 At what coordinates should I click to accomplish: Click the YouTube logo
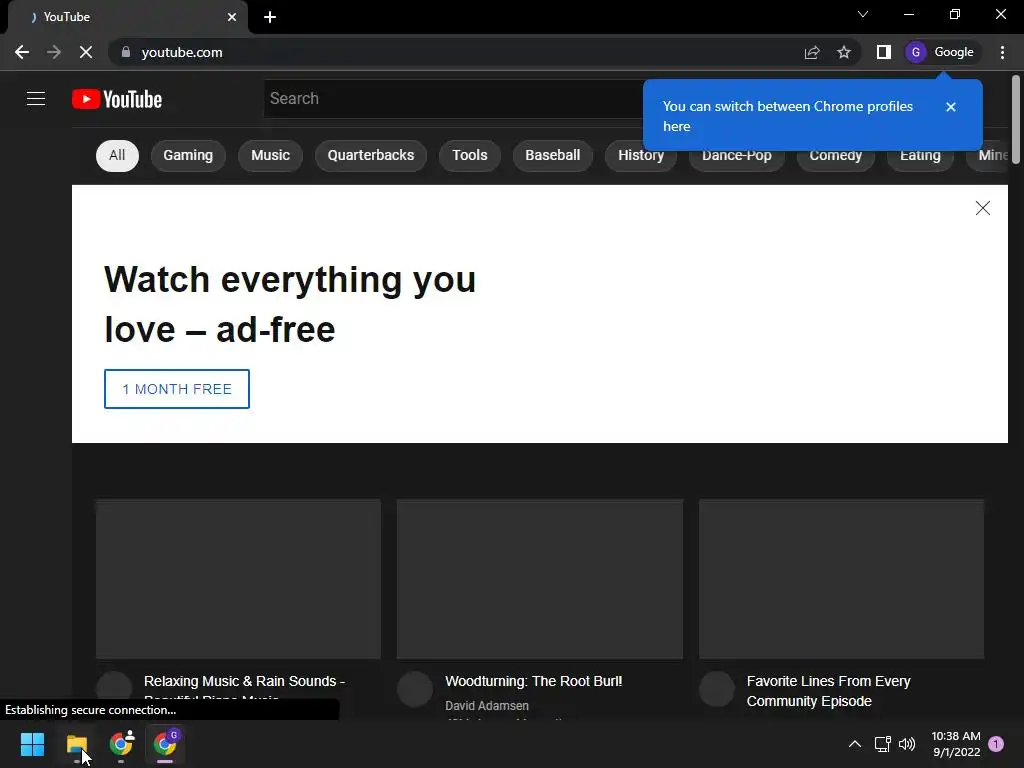point(117,99)
